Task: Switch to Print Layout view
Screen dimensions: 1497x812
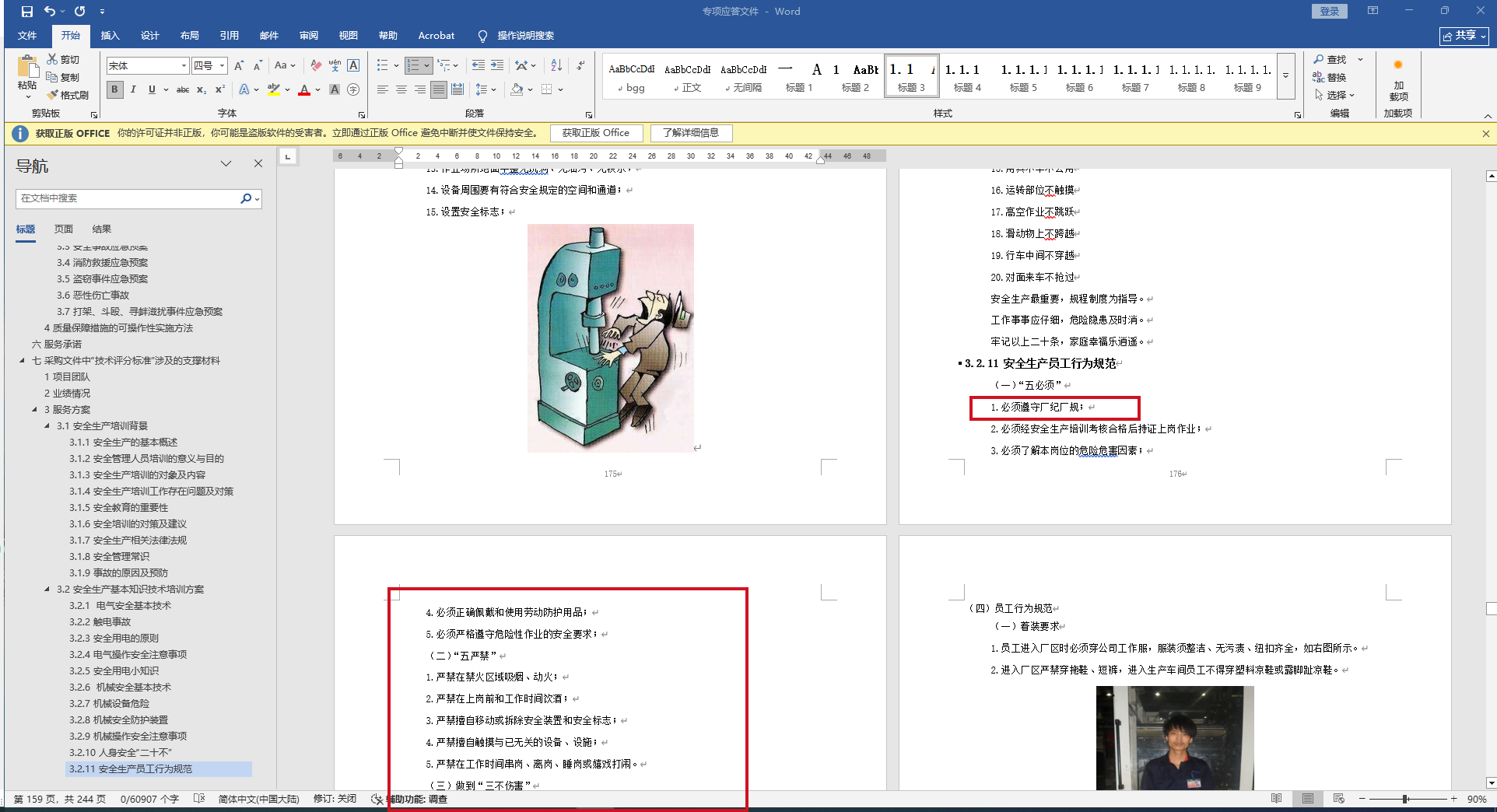Action: pyautogui.click(x=1308, y=799)
